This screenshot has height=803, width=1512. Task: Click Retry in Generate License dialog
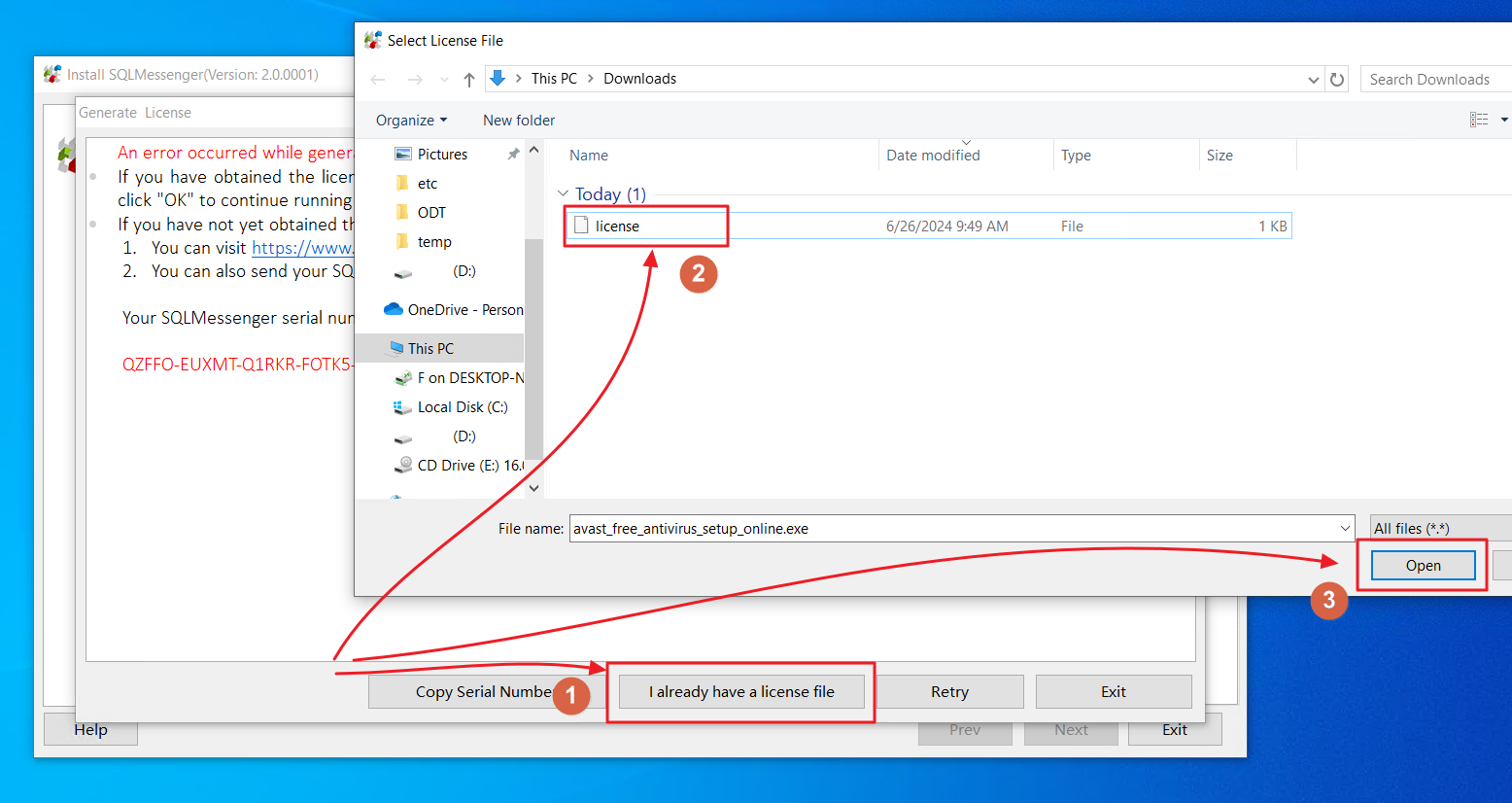pyautogui.click(x=949, y=692)
